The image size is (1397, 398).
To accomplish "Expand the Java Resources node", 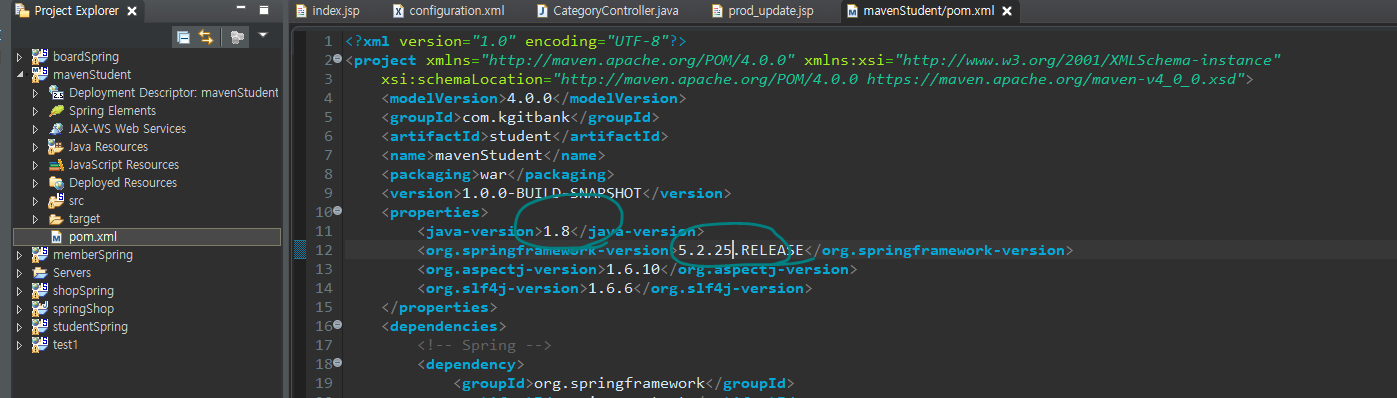I will point(36,147).
